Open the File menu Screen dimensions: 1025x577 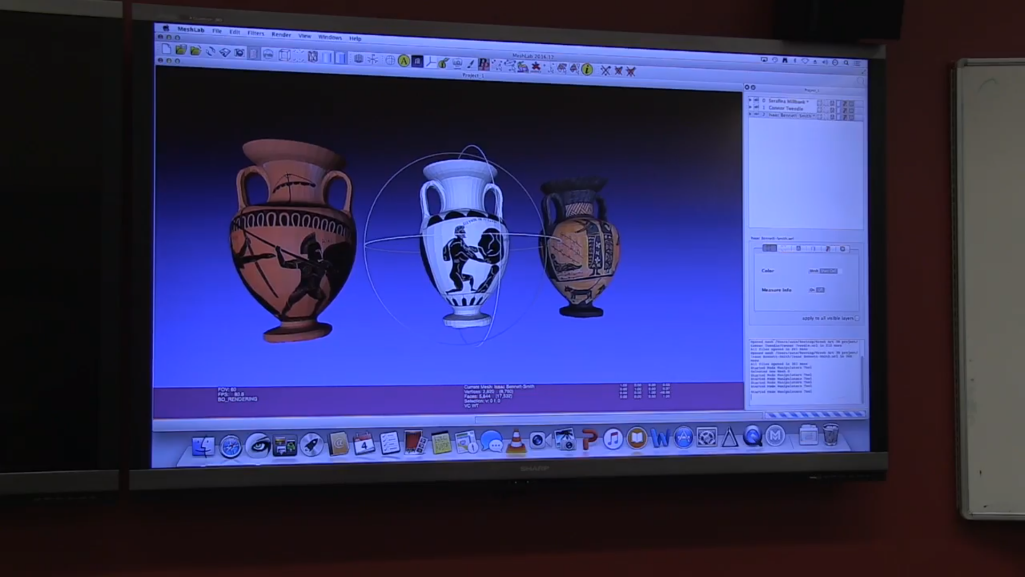217,31
